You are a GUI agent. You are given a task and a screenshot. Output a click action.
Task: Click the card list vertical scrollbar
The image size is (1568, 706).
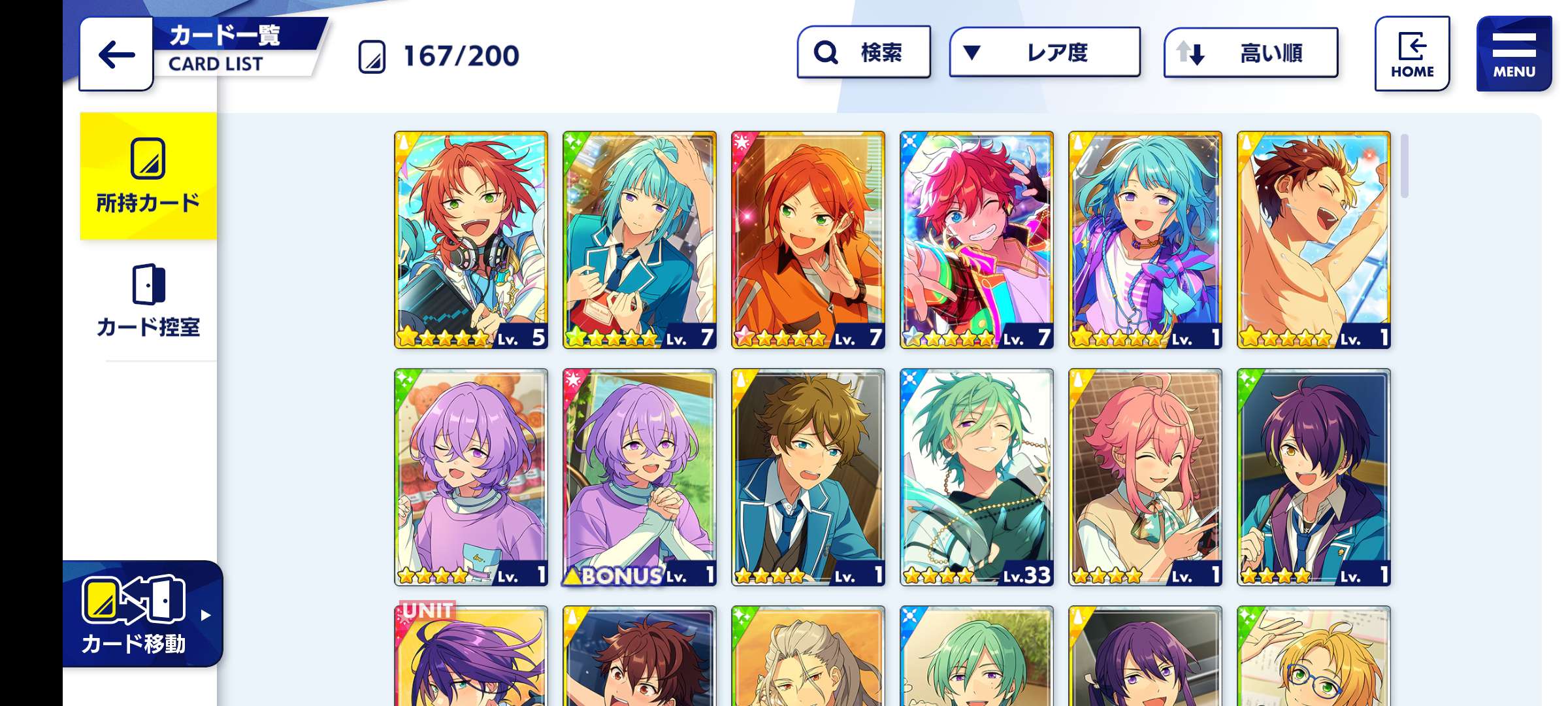pos(1404,165)
